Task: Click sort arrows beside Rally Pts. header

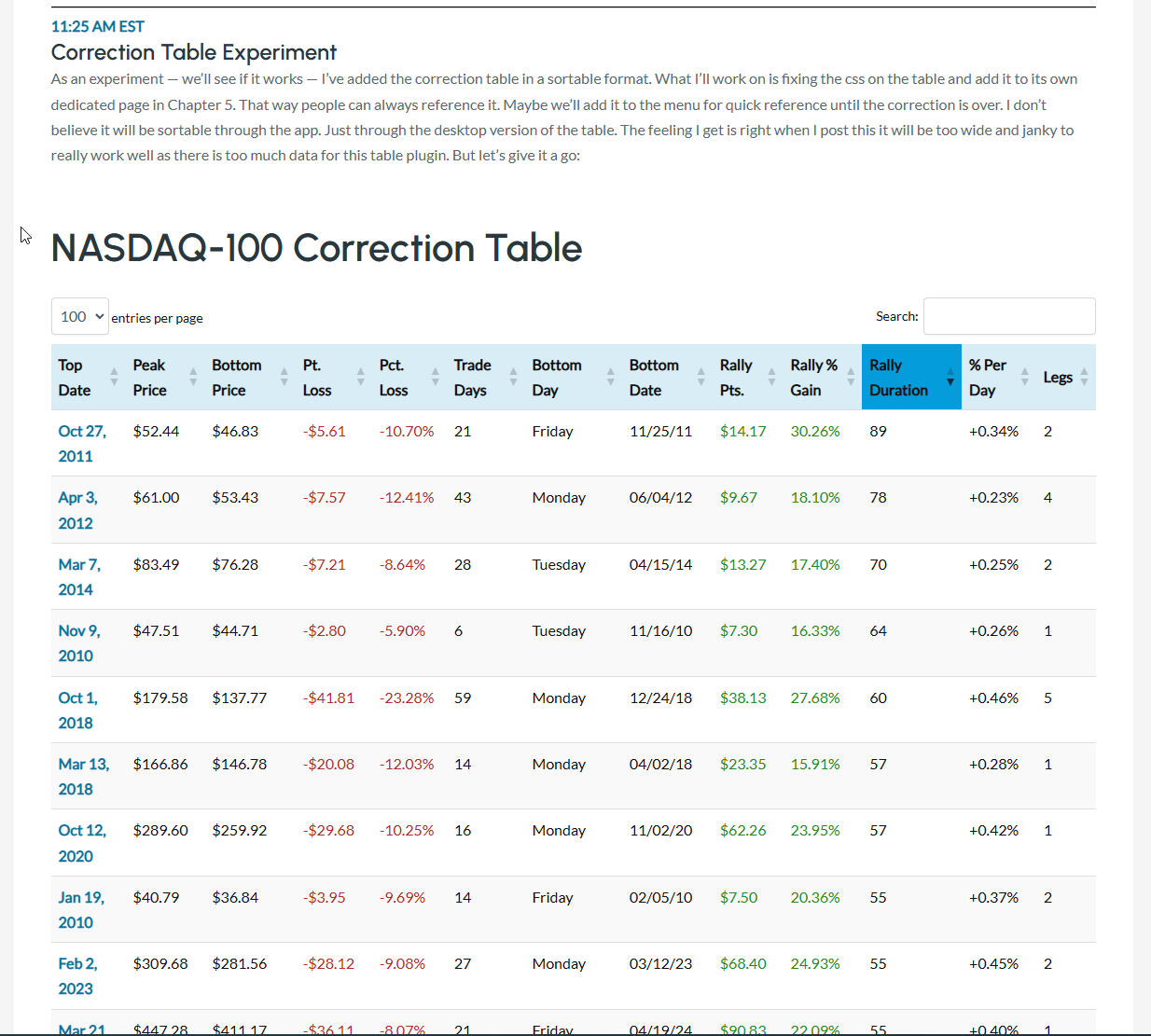Action: tap(771, 378)
